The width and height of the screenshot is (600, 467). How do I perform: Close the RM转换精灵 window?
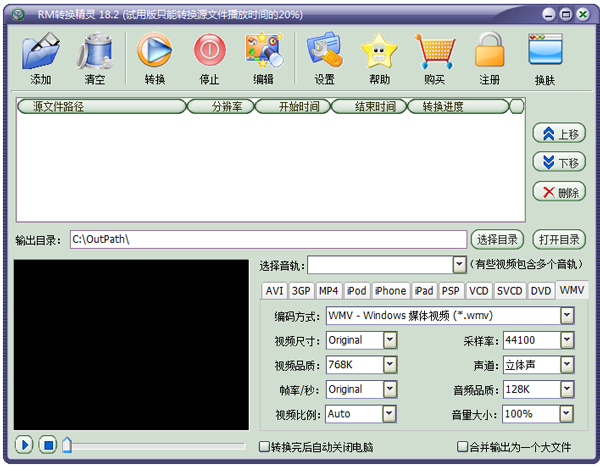pos(583,15)
